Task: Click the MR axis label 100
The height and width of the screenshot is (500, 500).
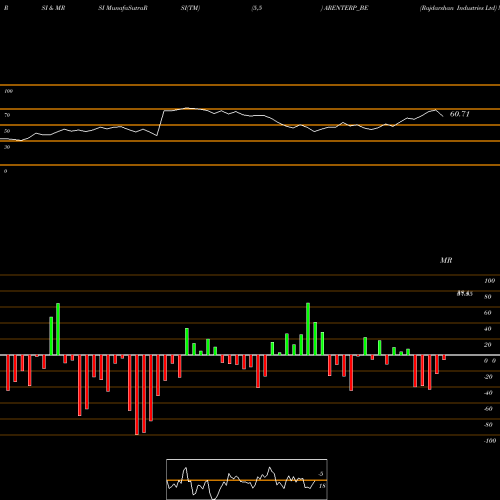Action: (x=489, y=281)
